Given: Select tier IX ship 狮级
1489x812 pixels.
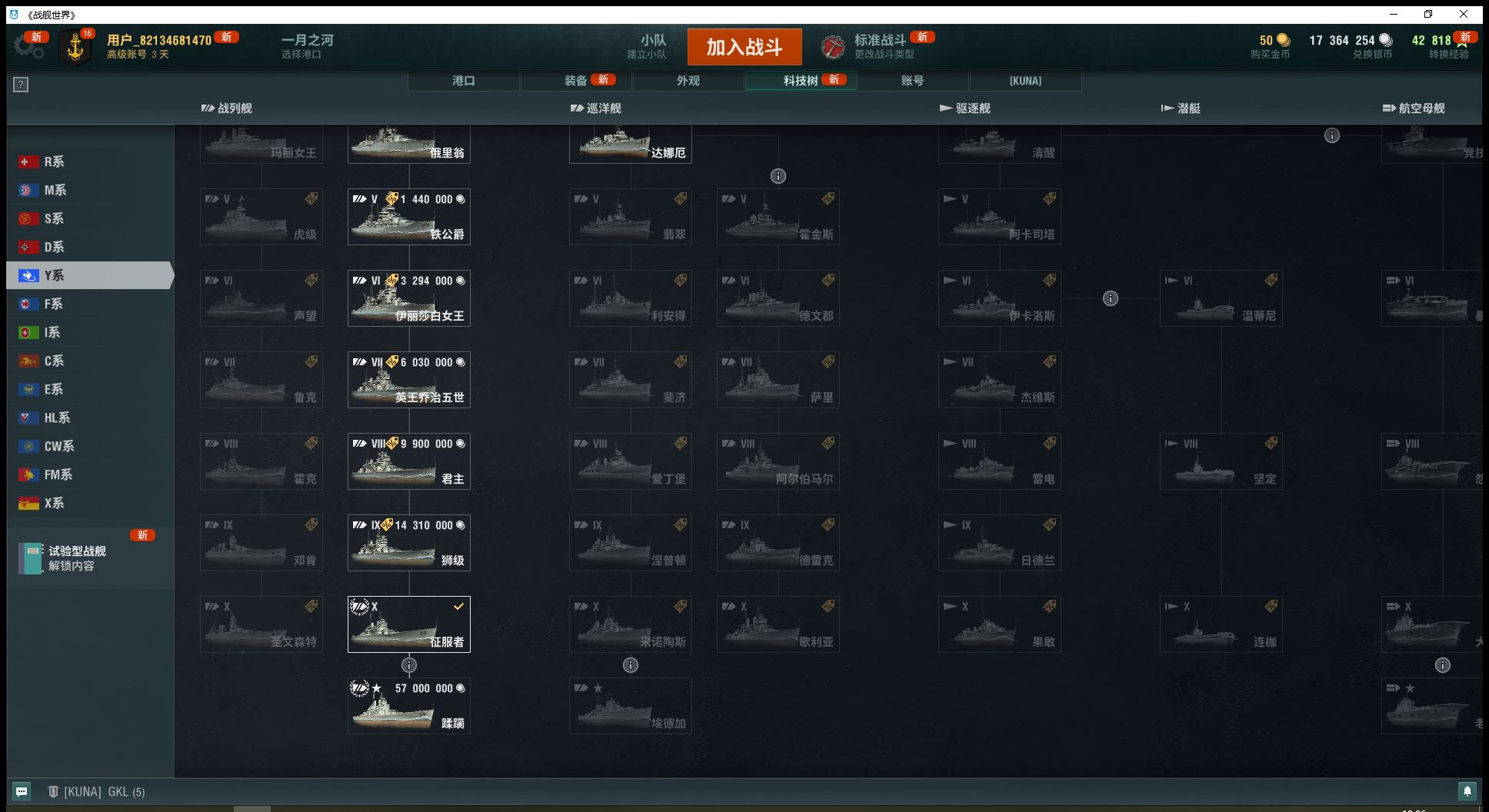Looking at the screenshot, I should [409, 543].
